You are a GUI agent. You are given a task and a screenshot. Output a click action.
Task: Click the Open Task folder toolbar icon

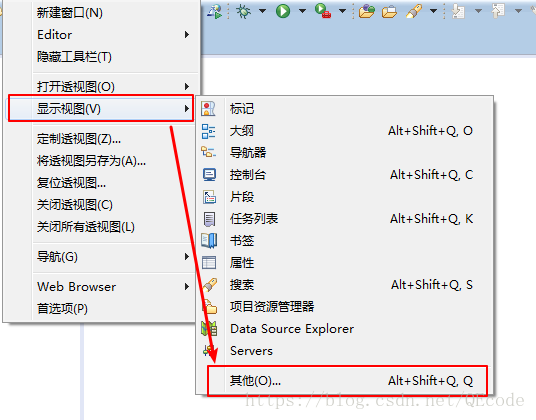pos(389,12)
